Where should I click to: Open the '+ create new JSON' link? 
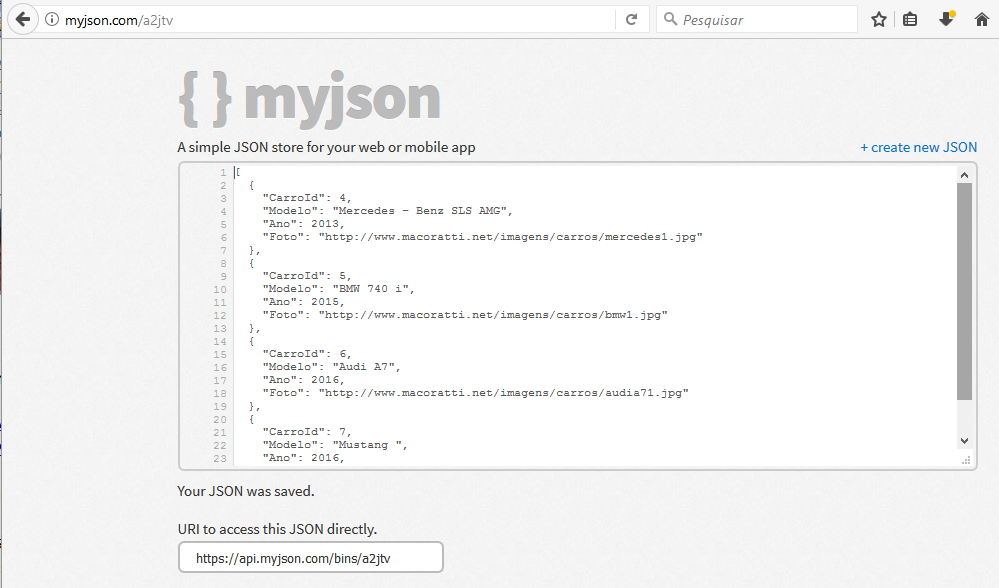coord(918,147)
